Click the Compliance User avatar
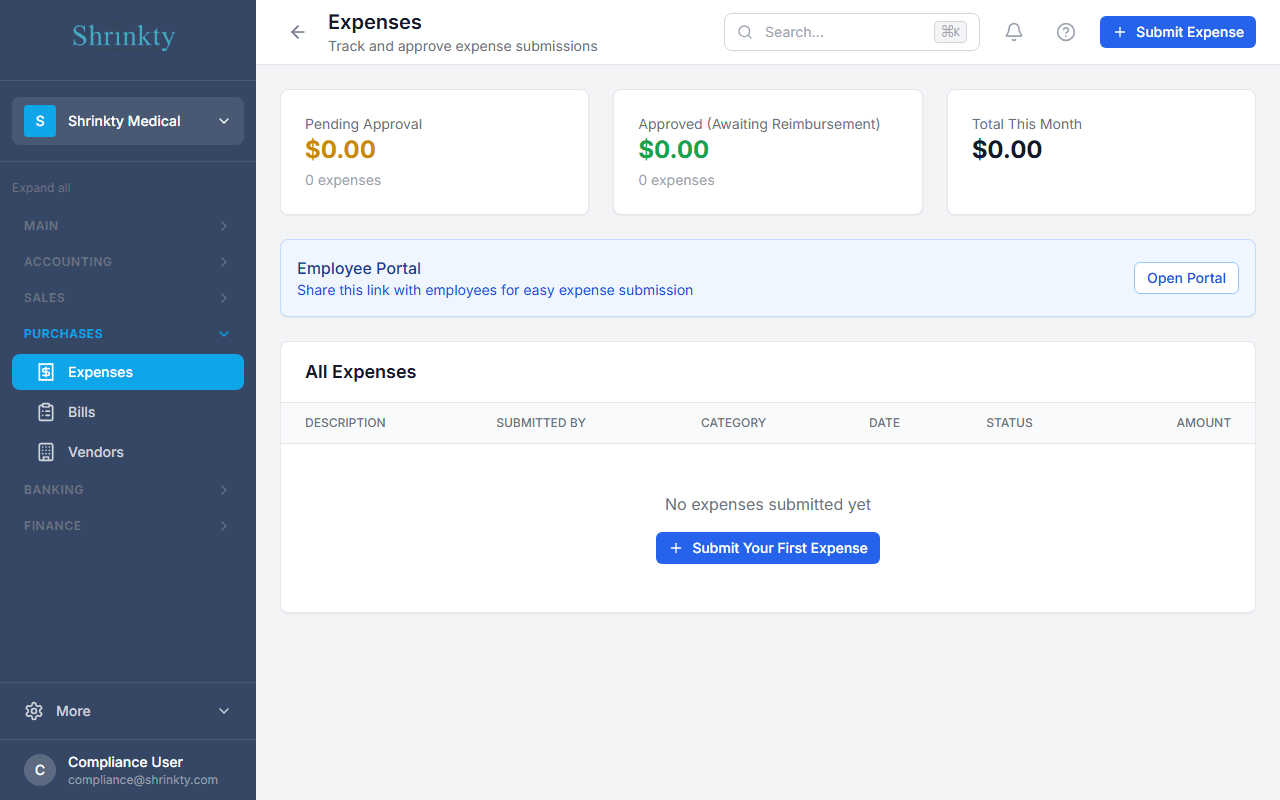 pos(40,770)
